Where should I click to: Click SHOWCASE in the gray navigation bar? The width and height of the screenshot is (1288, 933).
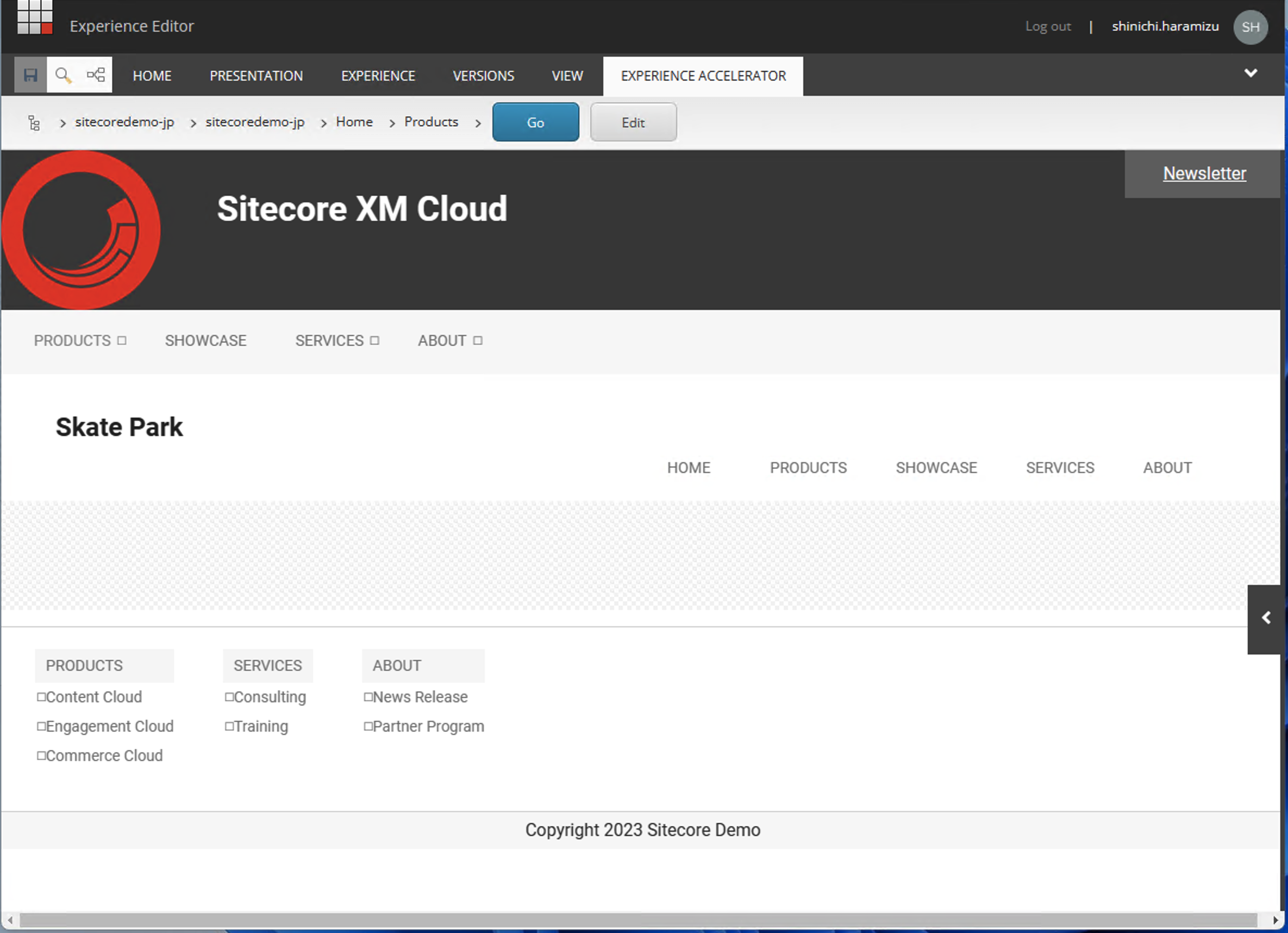(x=205, y=341)
